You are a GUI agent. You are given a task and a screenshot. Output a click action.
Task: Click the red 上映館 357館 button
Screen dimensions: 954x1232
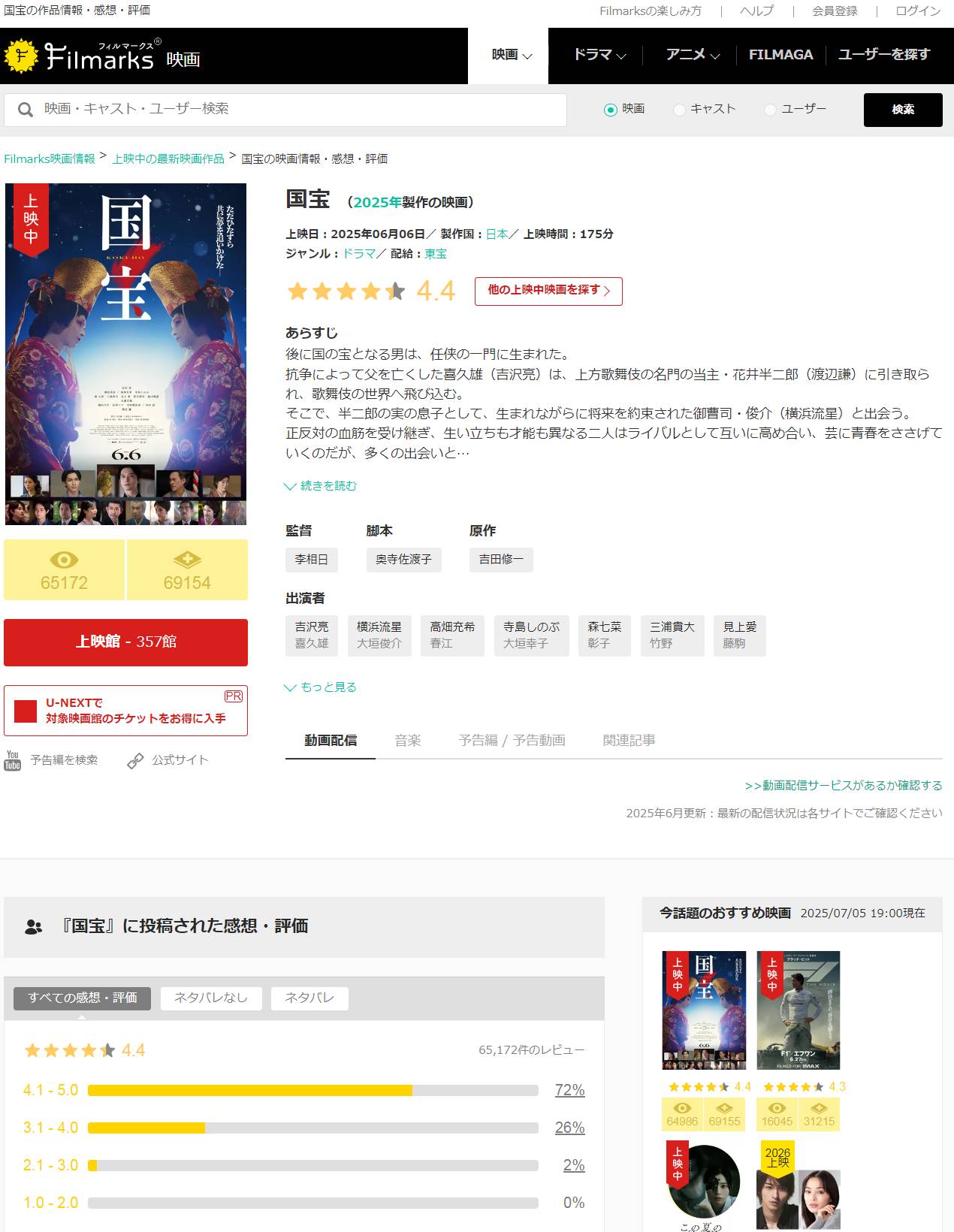coord(125,642)
